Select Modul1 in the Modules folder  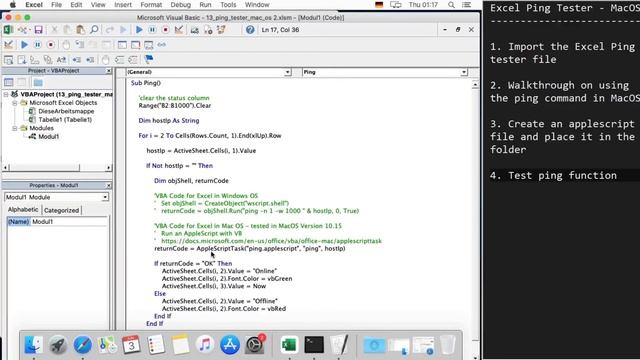49,136
